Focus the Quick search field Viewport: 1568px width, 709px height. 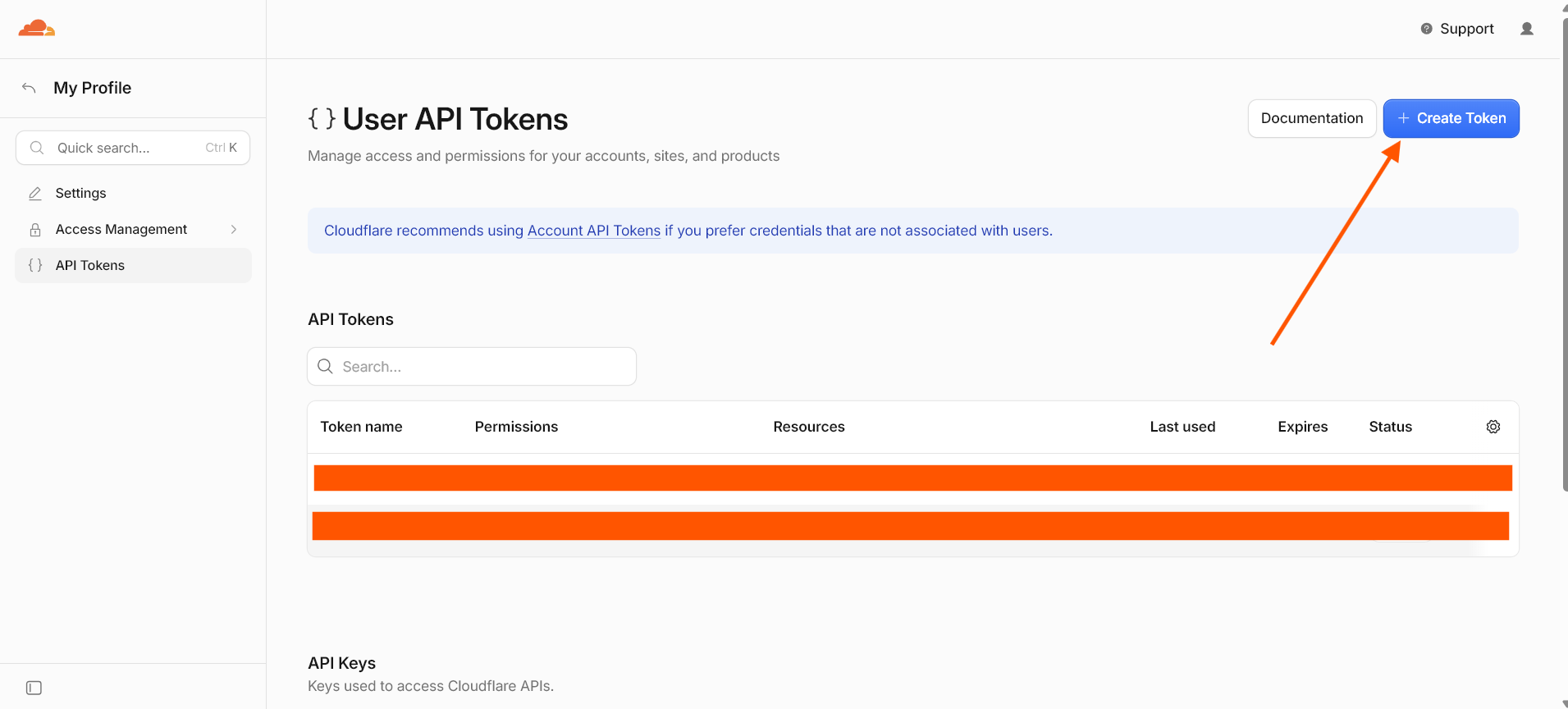133,148
